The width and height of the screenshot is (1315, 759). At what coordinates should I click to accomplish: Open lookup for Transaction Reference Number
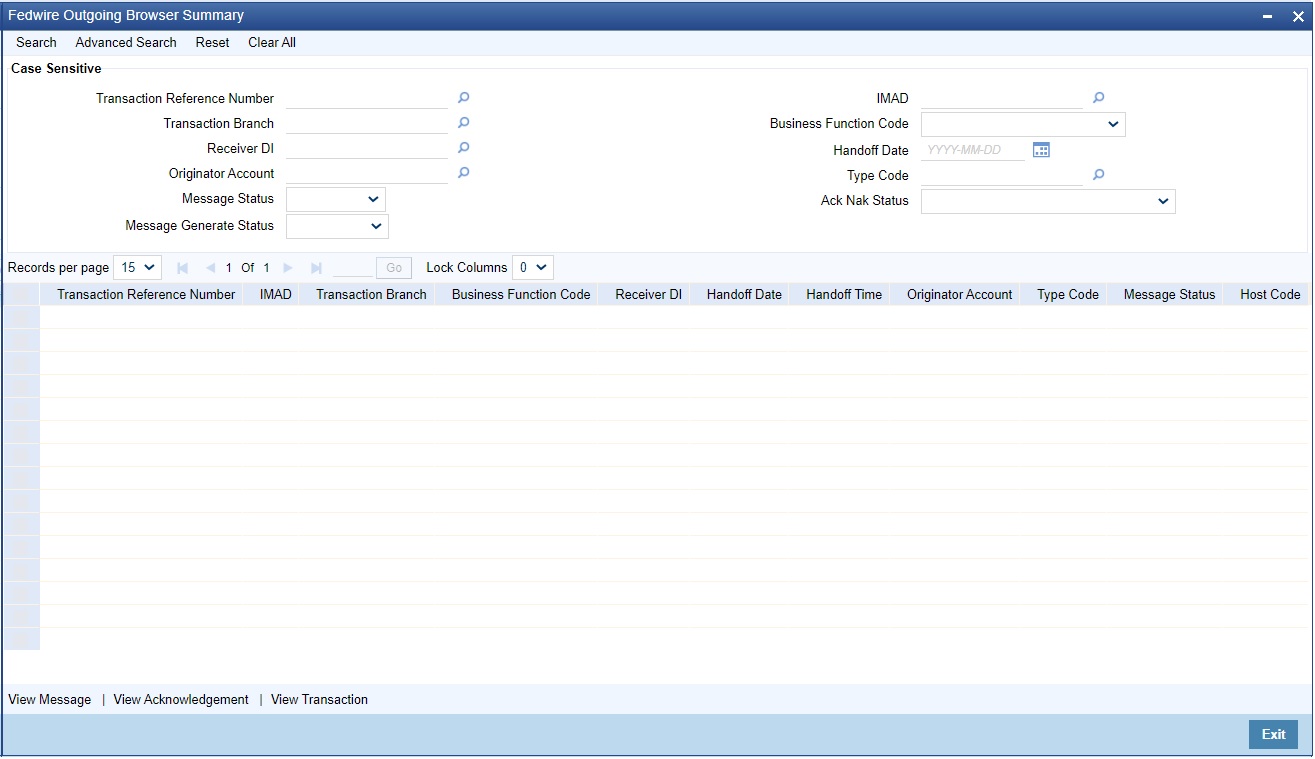pyautogui.click(x=463, y=98)
